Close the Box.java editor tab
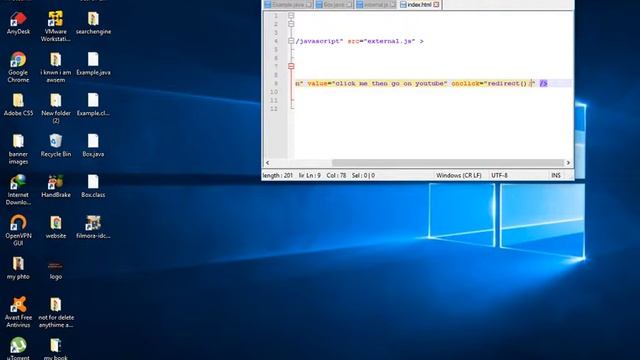The height and width of the screenshot is (360, 640). [349, 4]
